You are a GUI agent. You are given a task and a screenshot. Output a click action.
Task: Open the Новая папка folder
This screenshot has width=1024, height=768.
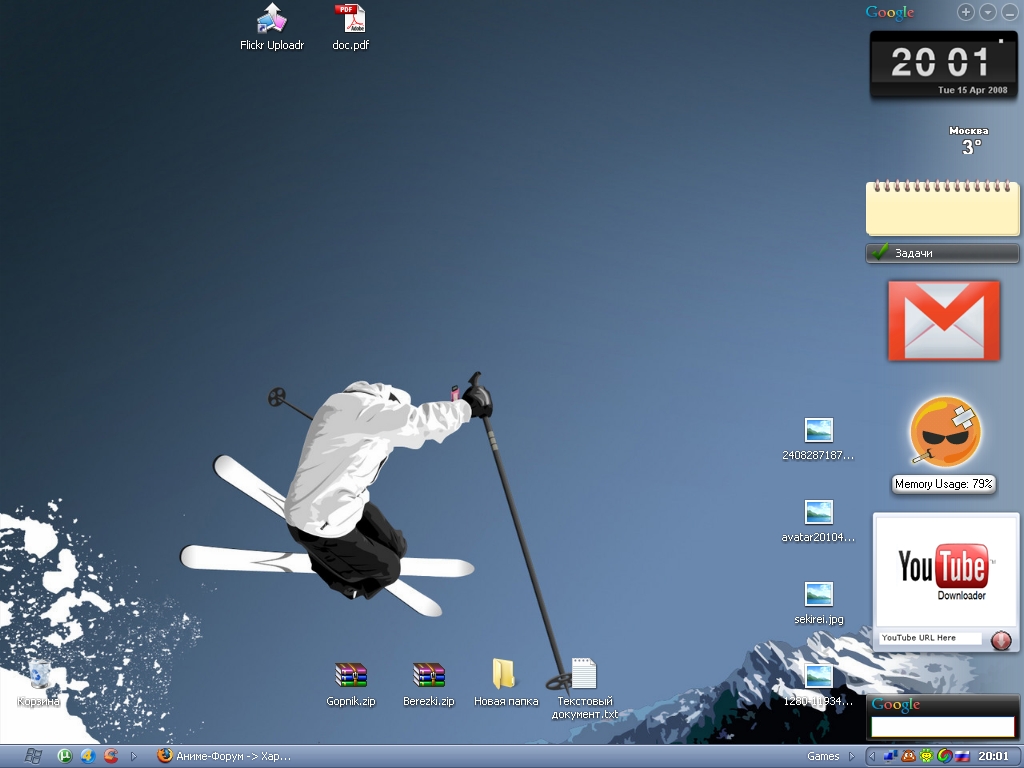pyautogui.click(x=505, y=675)
